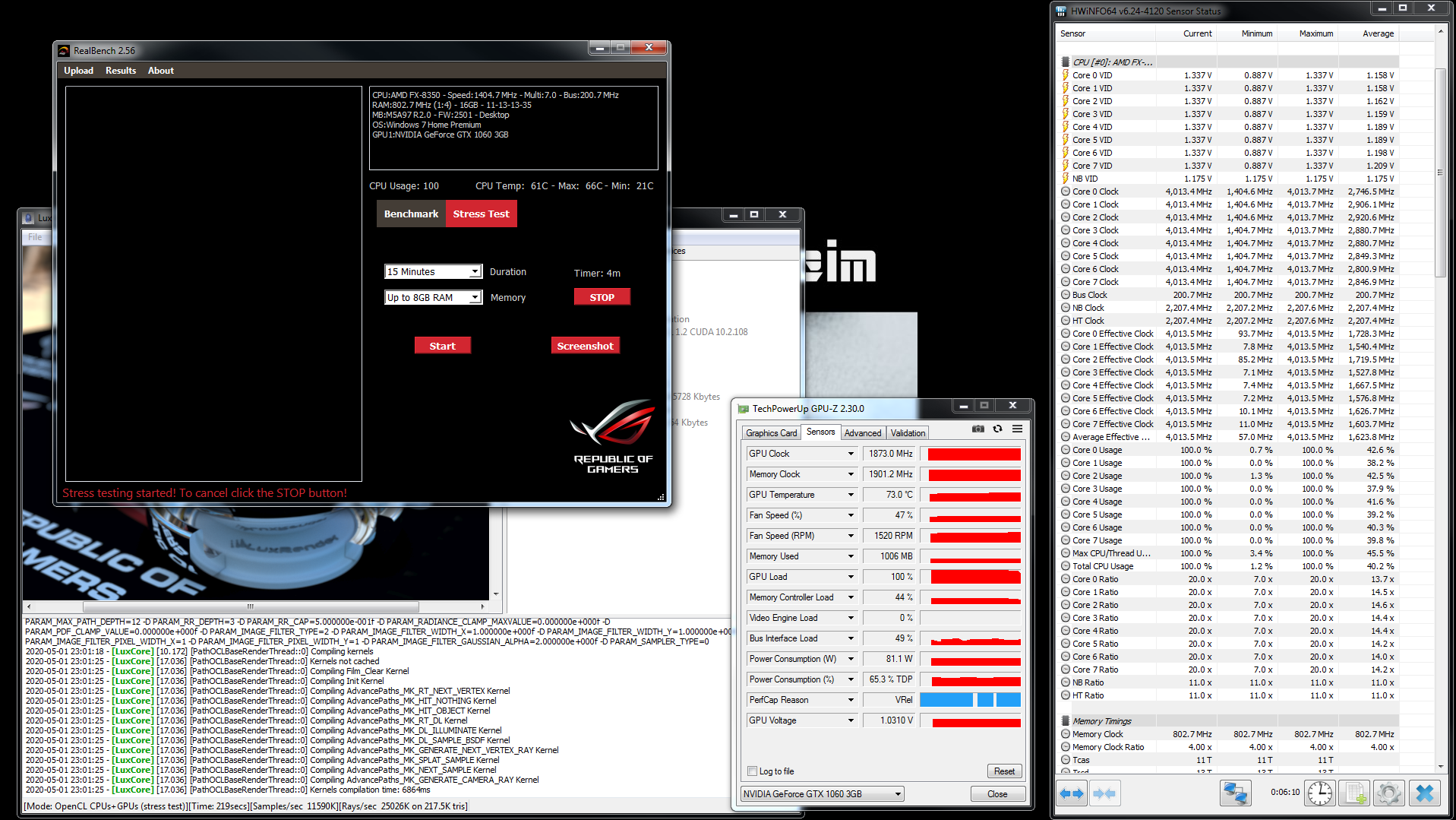Click HWiNFO logging start sheet icon
The image size is (1456, 820).
pos(1354,793)
